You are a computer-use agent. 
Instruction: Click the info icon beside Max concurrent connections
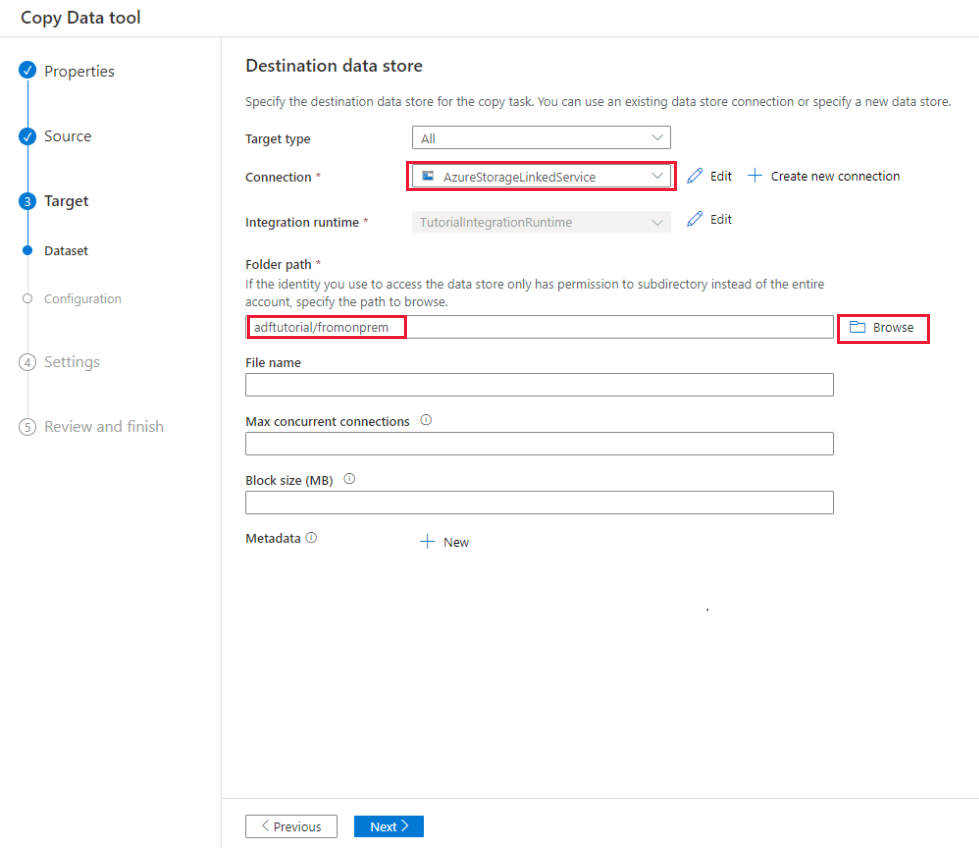pyautogui.click(x=425, y=420)
